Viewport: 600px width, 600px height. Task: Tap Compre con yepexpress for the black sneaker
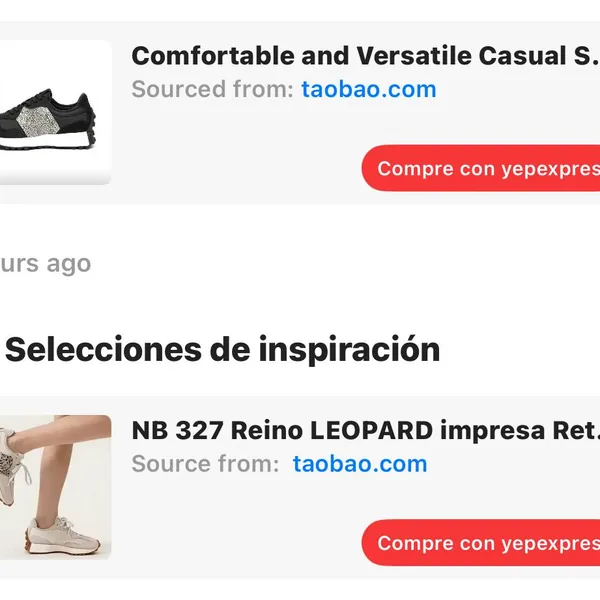(481, 168)
